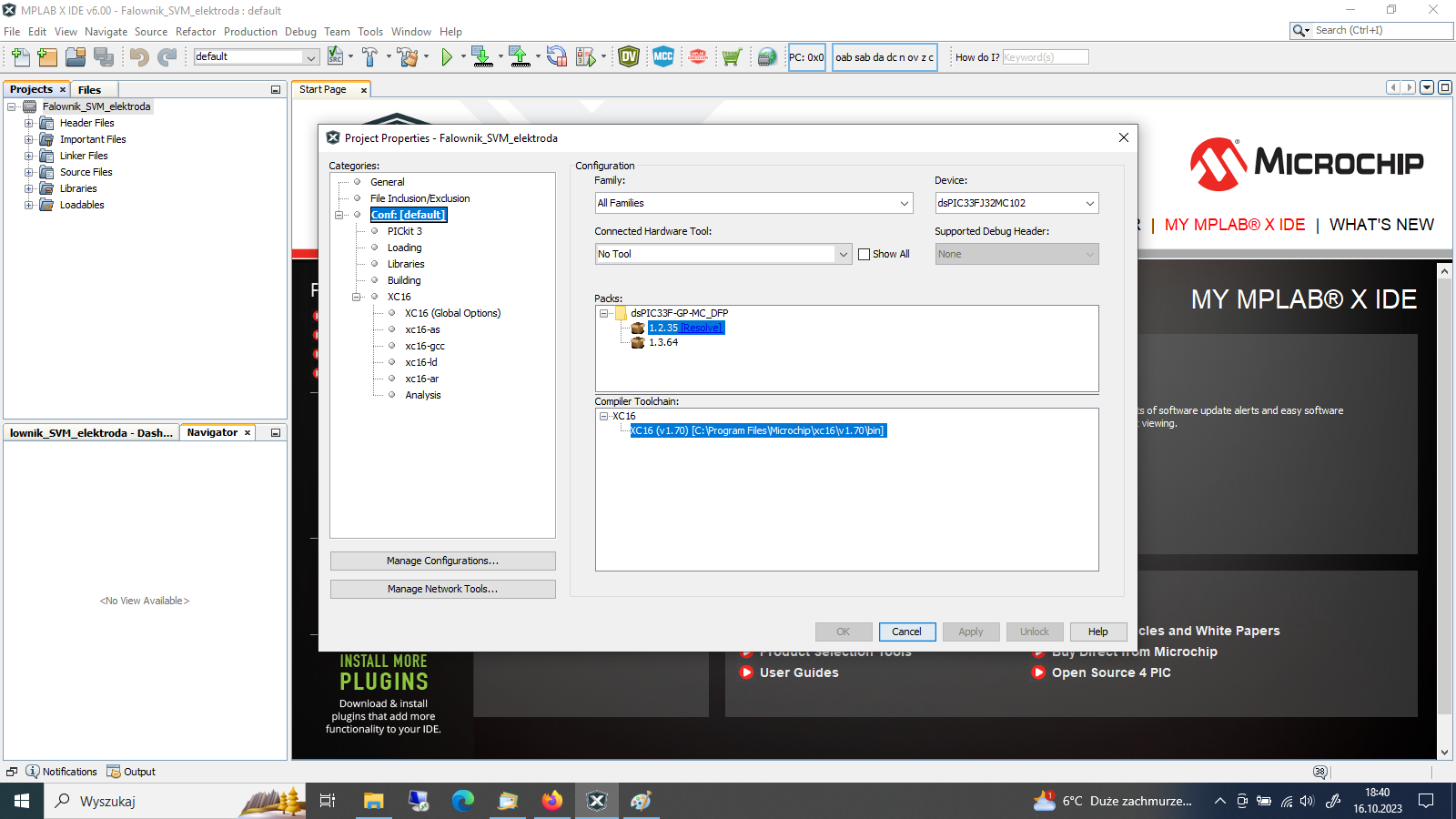Open the Connected Hardware Tool dropdown

coord(723,254)
